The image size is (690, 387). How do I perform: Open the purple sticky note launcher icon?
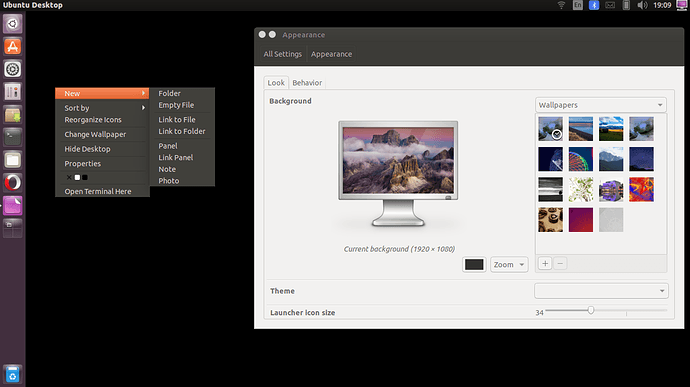pos(12,205)
